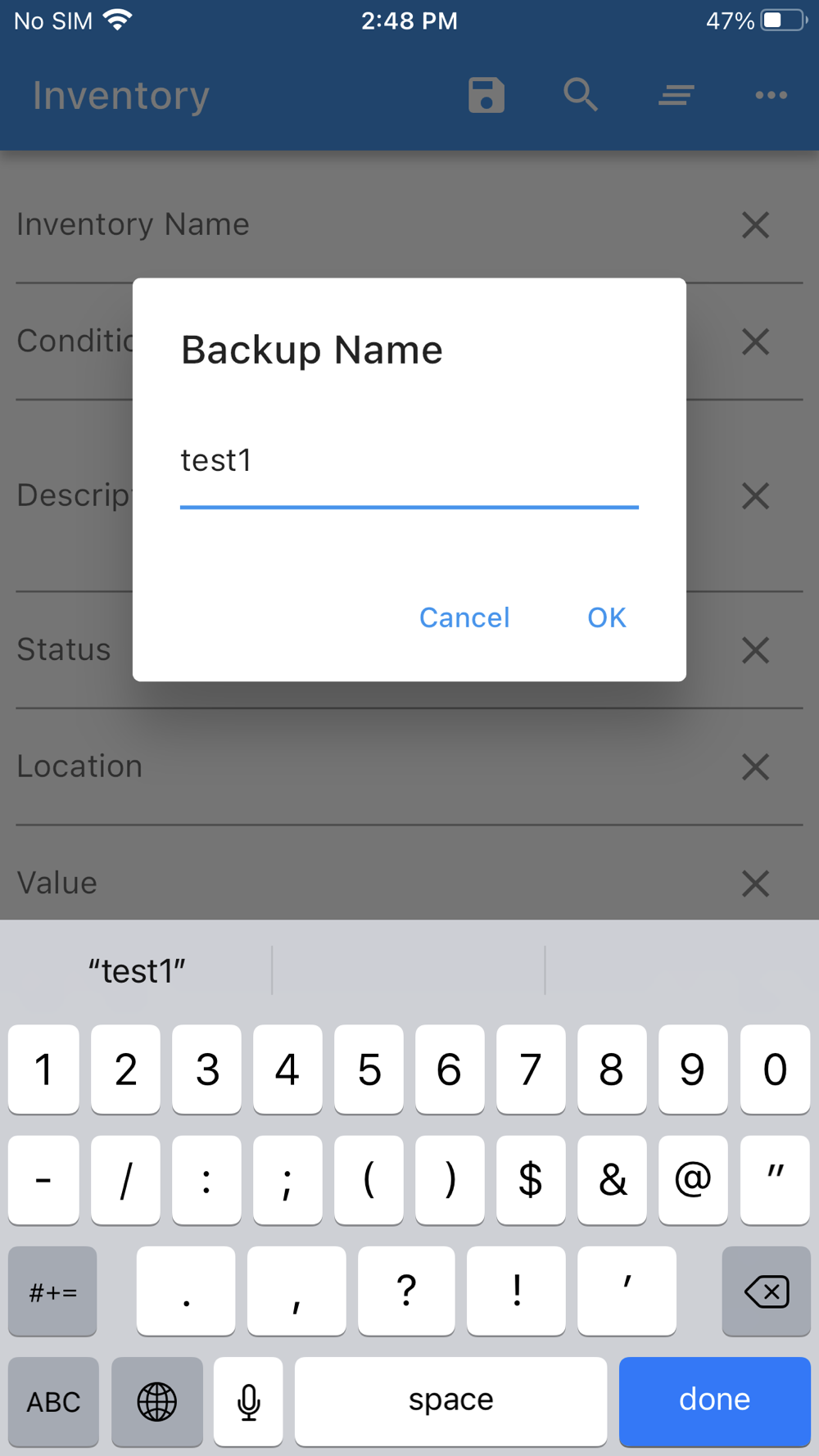Remove the Value field with X
Screen dimensions: 819x1456
[x=755, y=884]
